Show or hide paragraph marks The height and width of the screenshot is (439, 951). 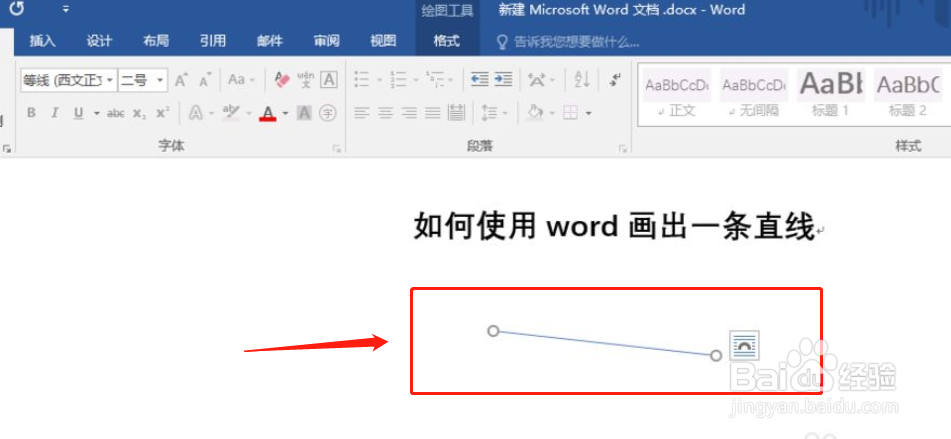point(616,79)
